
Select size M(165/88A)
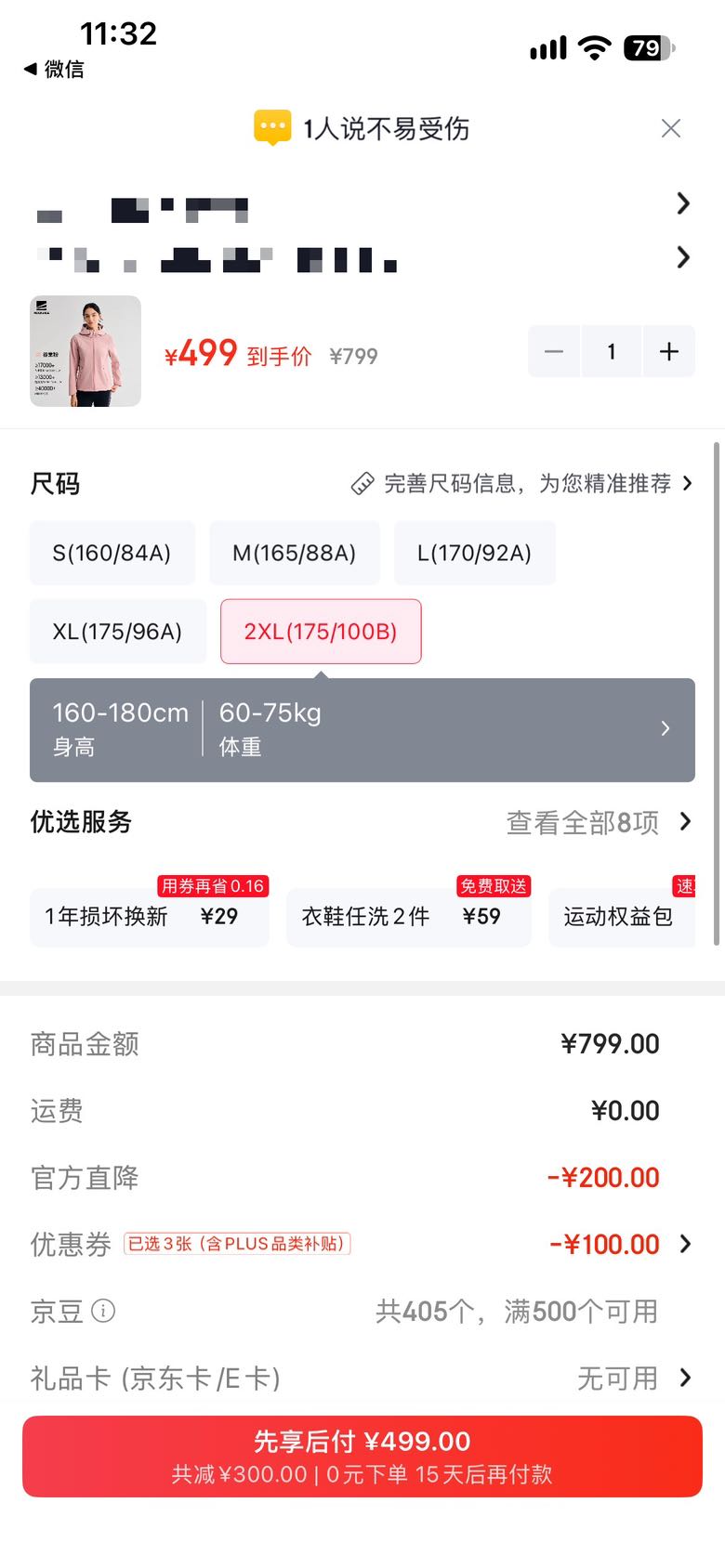(295, 553)
